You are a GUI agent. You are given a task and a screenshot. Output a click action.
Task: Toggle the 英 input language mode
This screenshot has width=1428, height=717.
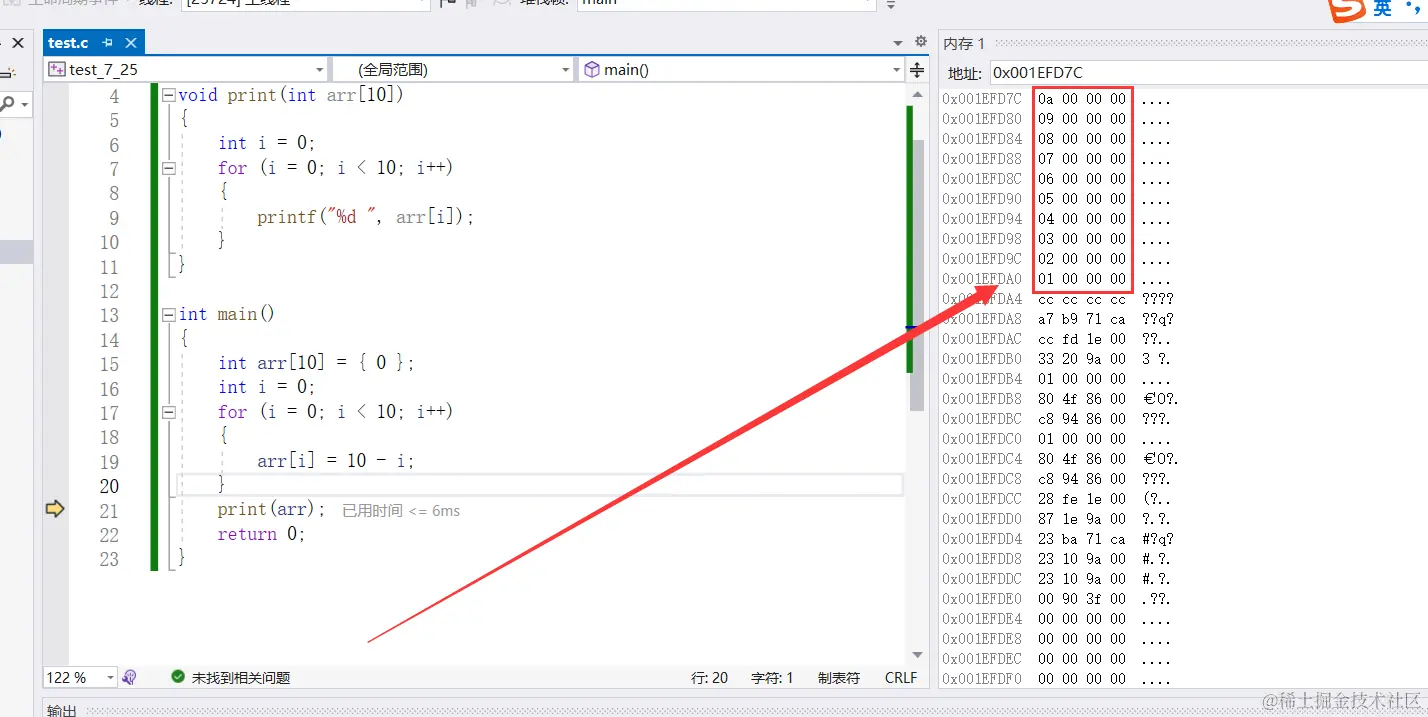coord(1382,9)
